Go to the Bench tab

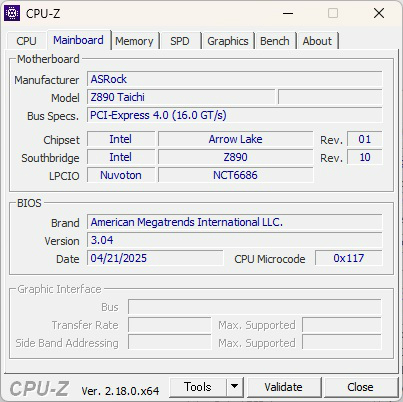tap(275, 41)
